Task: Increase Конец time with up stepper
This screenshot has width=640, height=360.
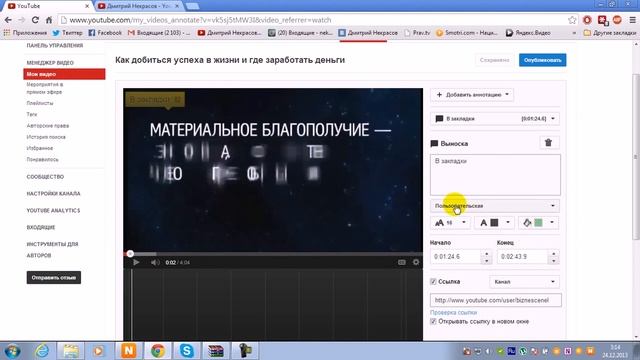Action: coord(553,253)
